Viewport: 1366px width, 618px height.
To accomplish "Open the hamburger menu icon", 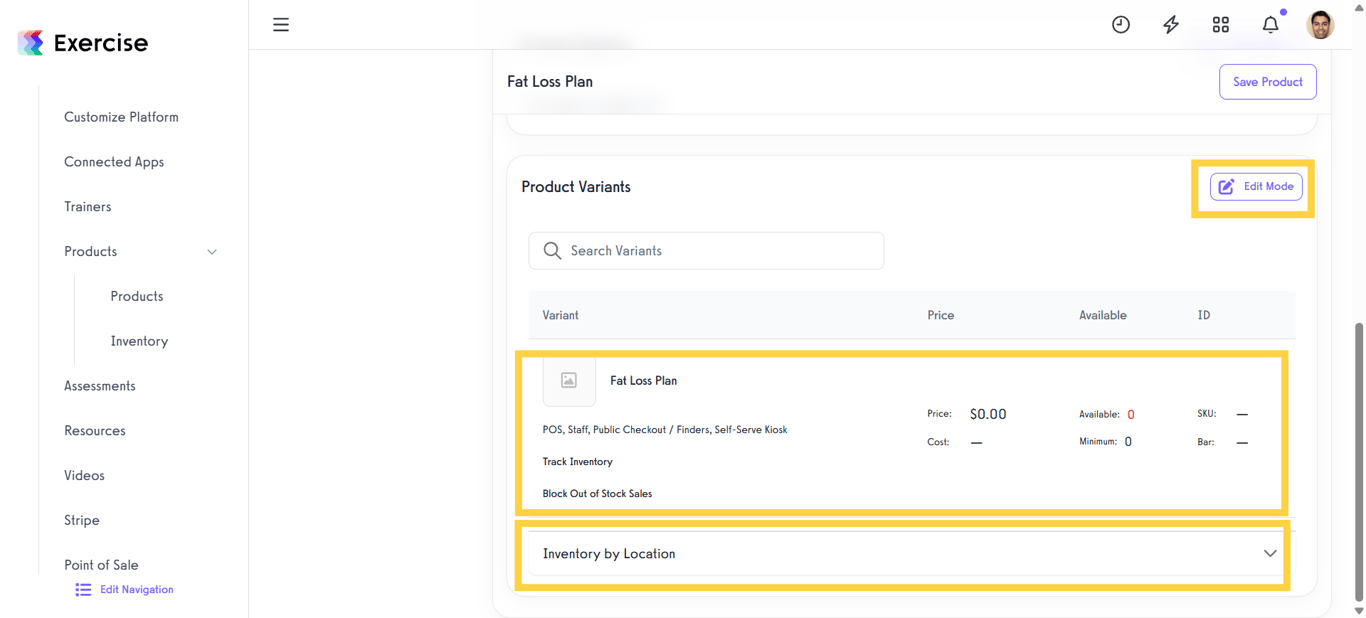I will 281,25.
